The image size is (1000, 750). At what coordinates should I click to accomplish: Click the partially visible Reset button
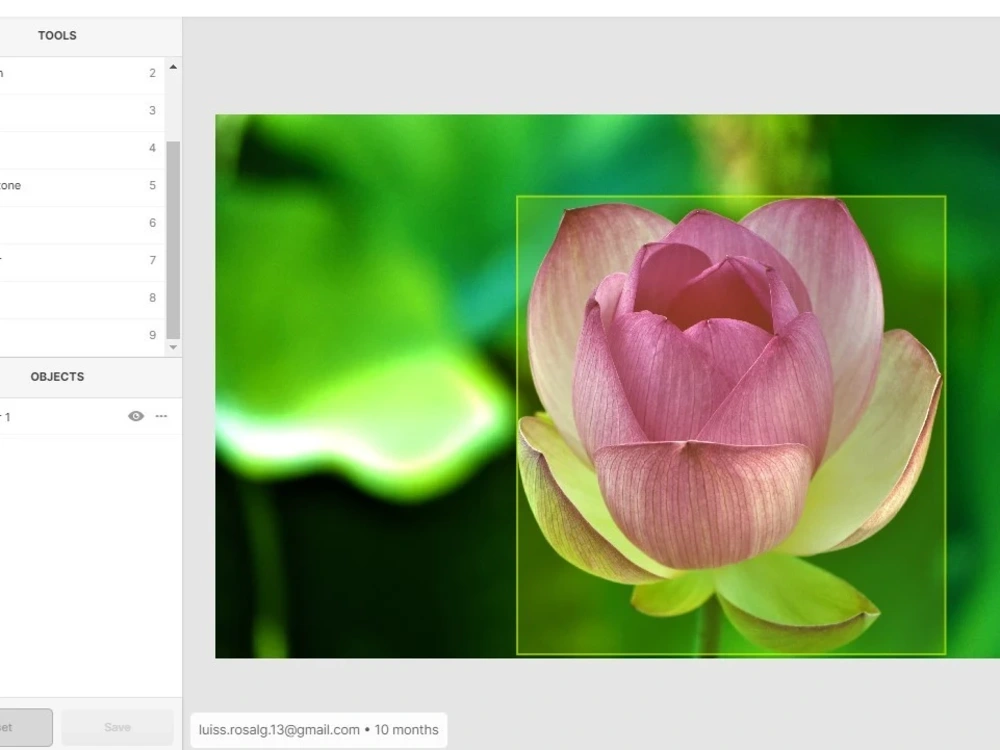(x=26, y=728)
